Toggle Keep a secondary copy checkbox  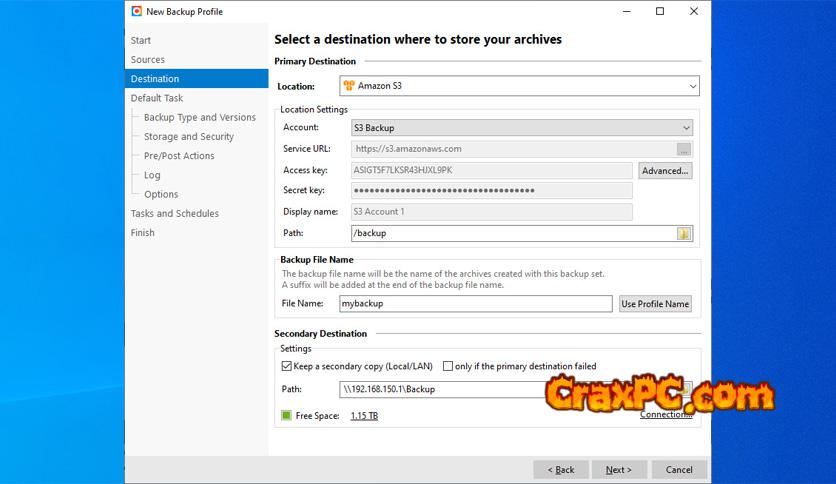coord(287,366)
